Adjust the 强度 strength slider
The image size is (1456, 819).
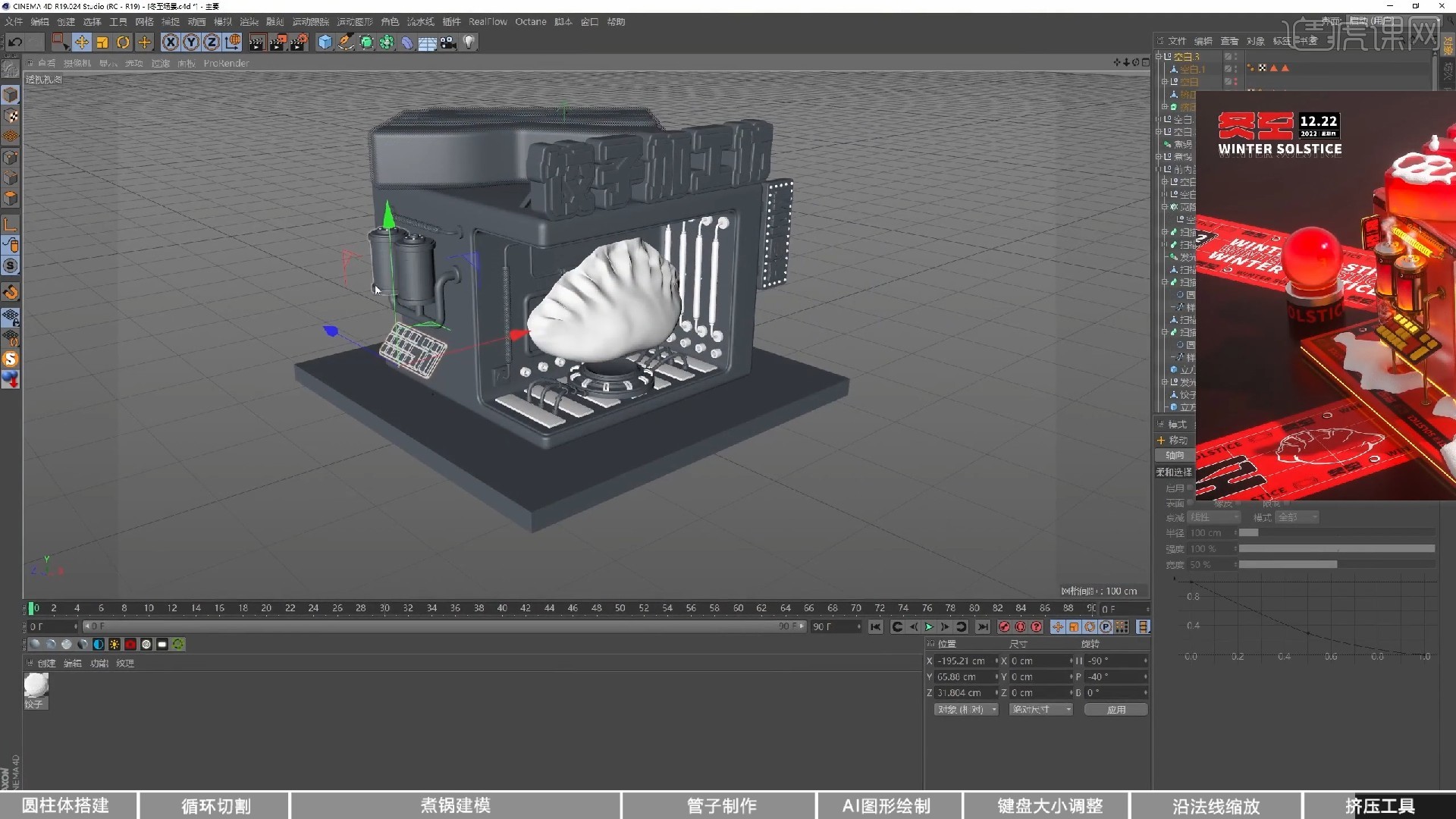tap(1336, 549)
